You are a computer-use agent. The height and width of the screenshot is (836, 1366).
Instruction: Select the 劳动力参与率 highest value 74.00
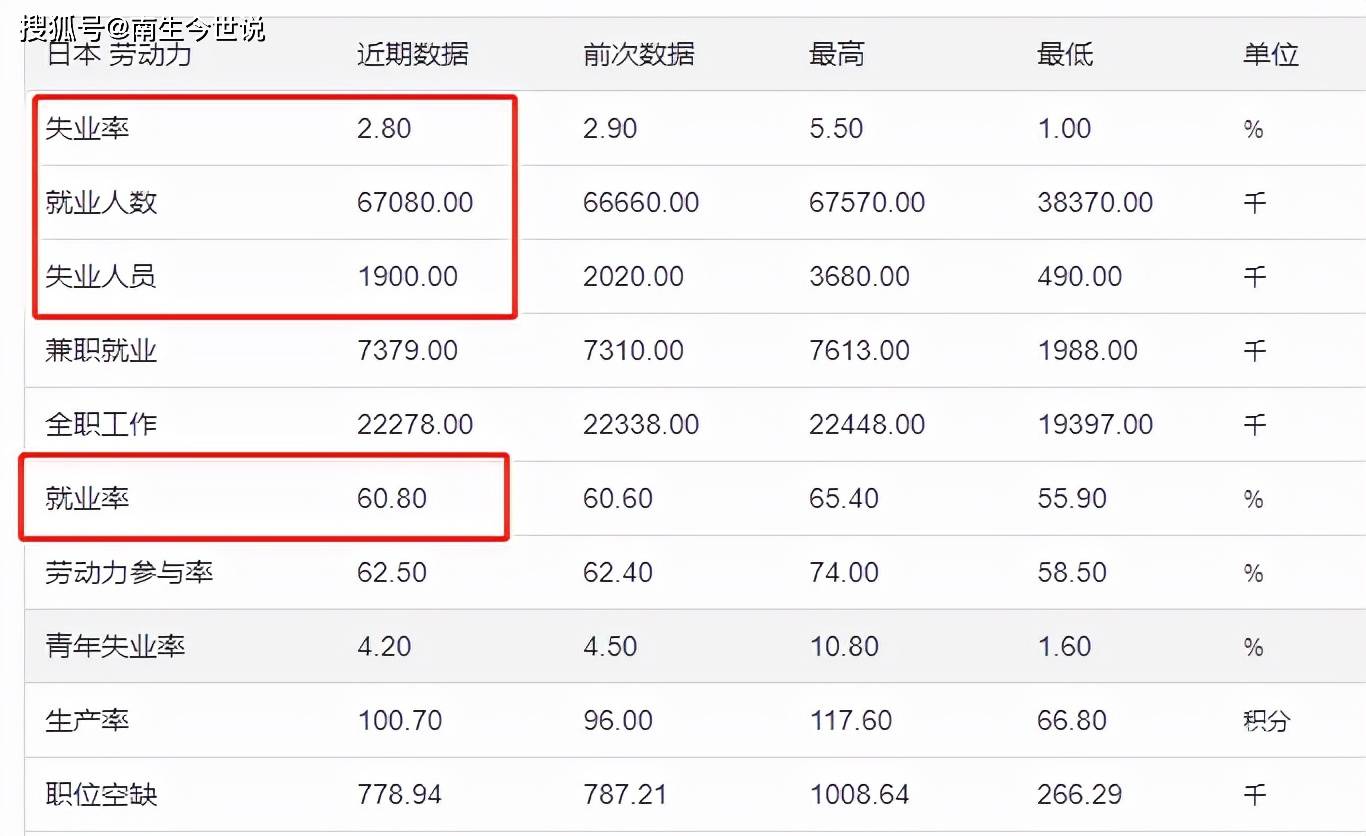coord(844,573)
